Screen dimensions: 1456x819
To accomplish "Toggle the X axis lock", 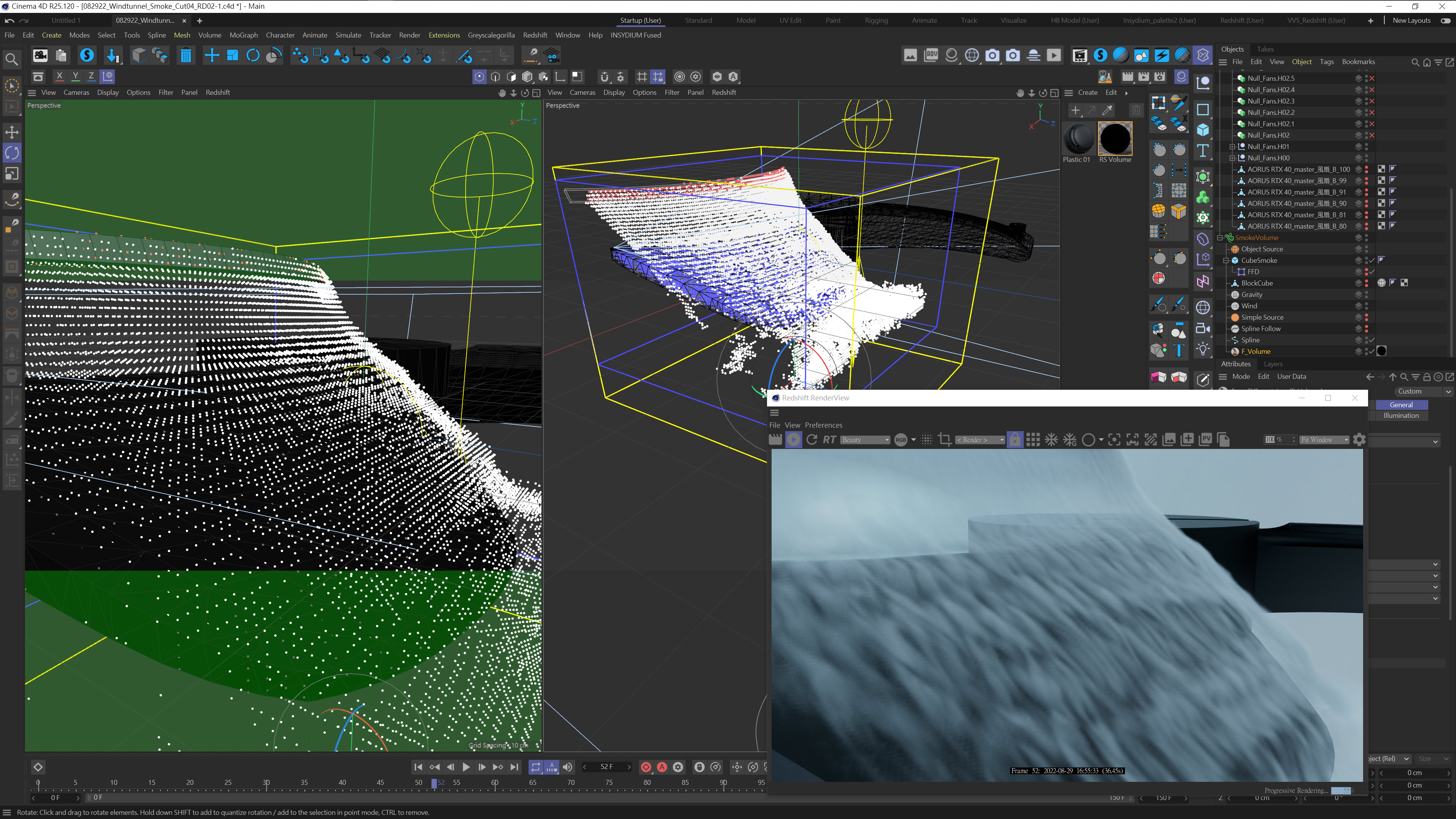I will pos(60,76).
